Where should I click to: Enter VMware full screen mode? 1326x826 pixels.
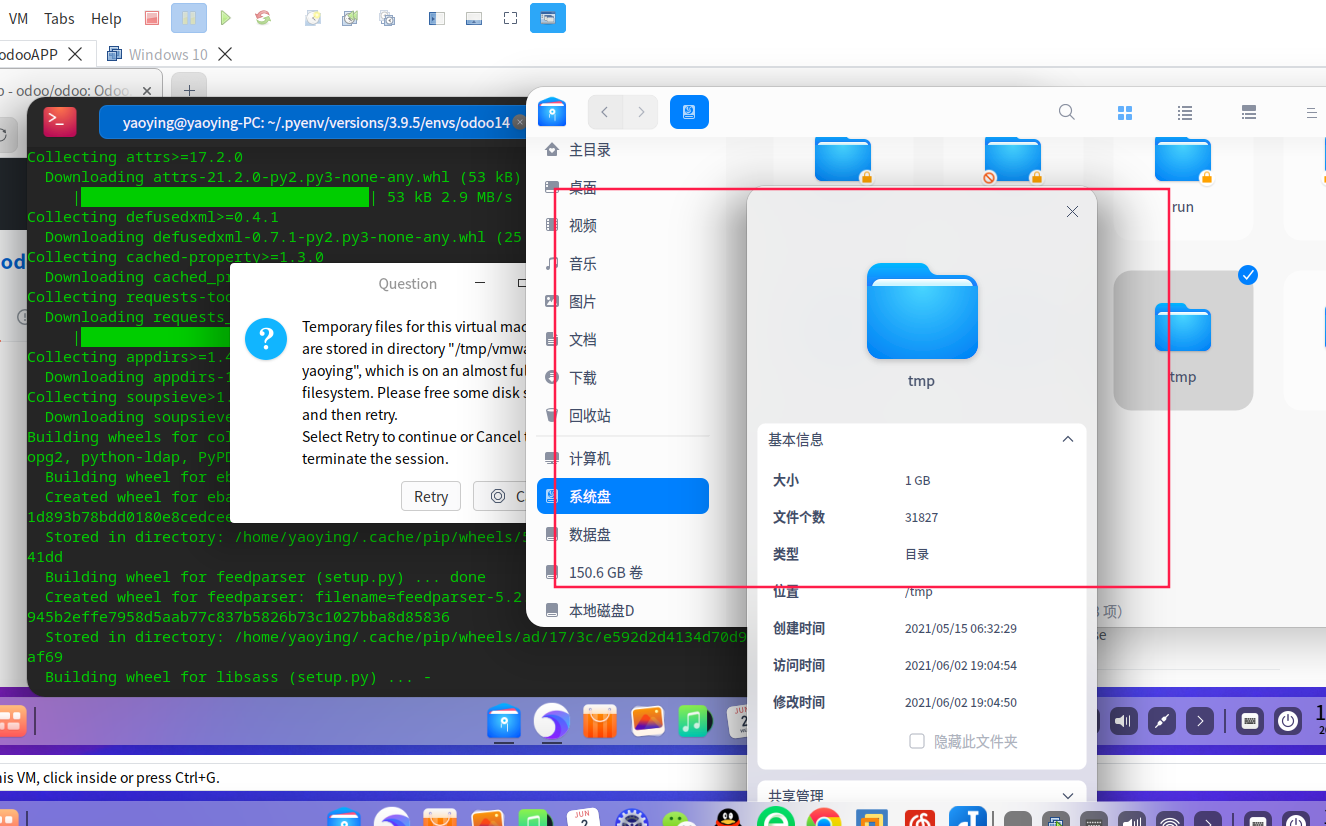tap(511, 18)
